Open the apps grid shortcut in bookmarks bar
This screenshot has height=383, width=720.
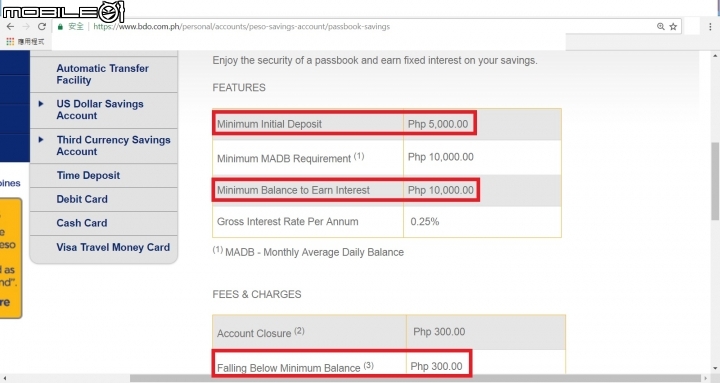(x=10, y=42)
